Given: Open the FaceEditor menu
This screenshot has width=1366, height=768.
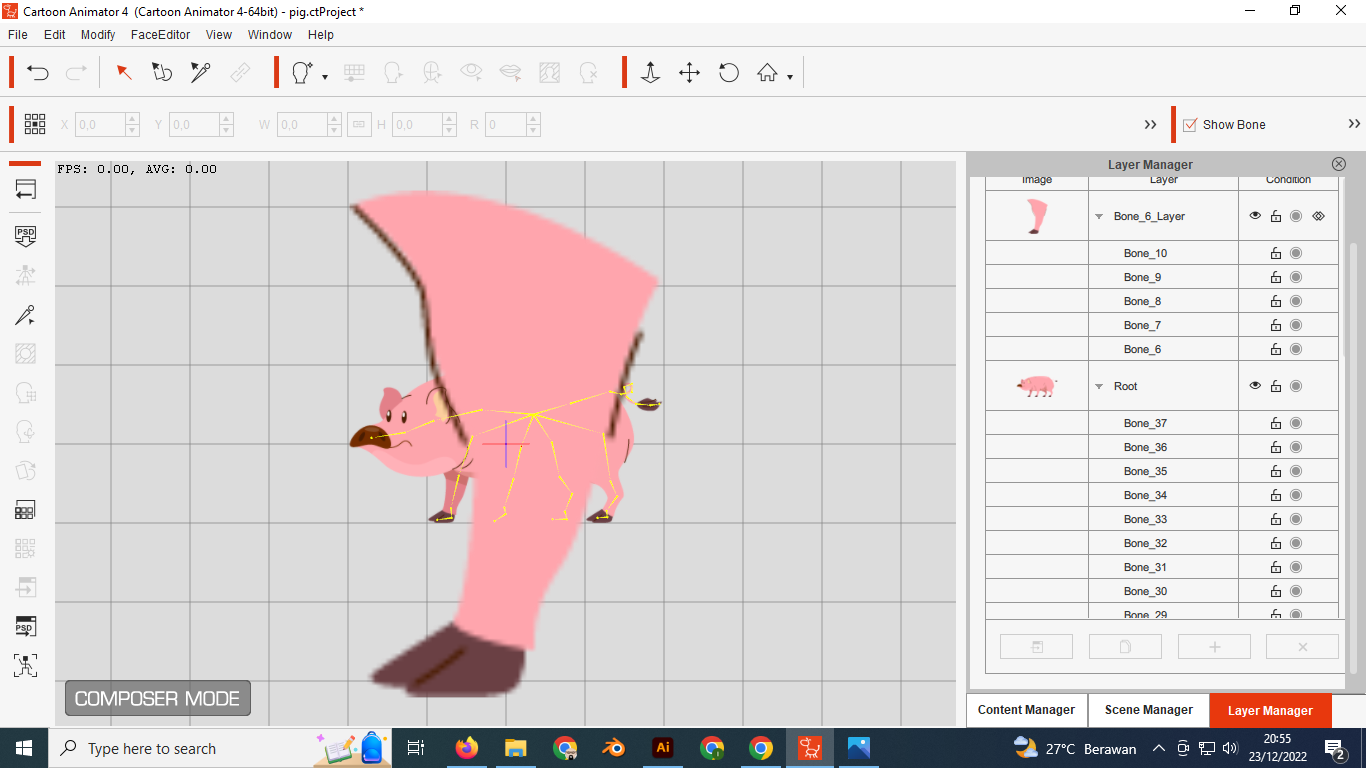Looking at the screenshot, I should click(160, 34).
